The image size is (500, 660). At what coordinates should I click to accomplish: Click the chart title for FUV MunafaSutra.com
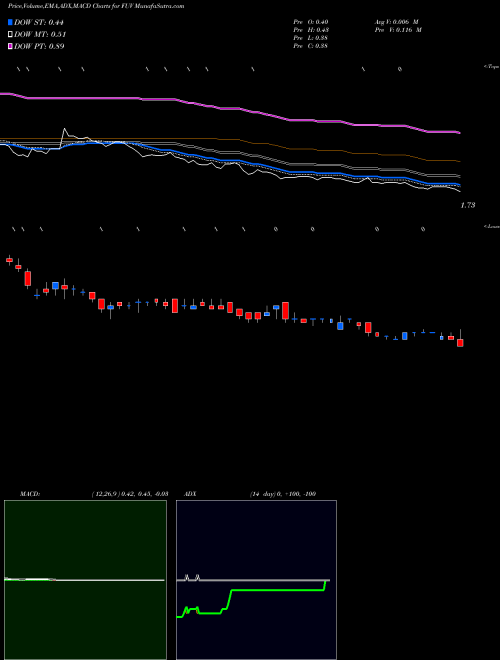[96, 6]
